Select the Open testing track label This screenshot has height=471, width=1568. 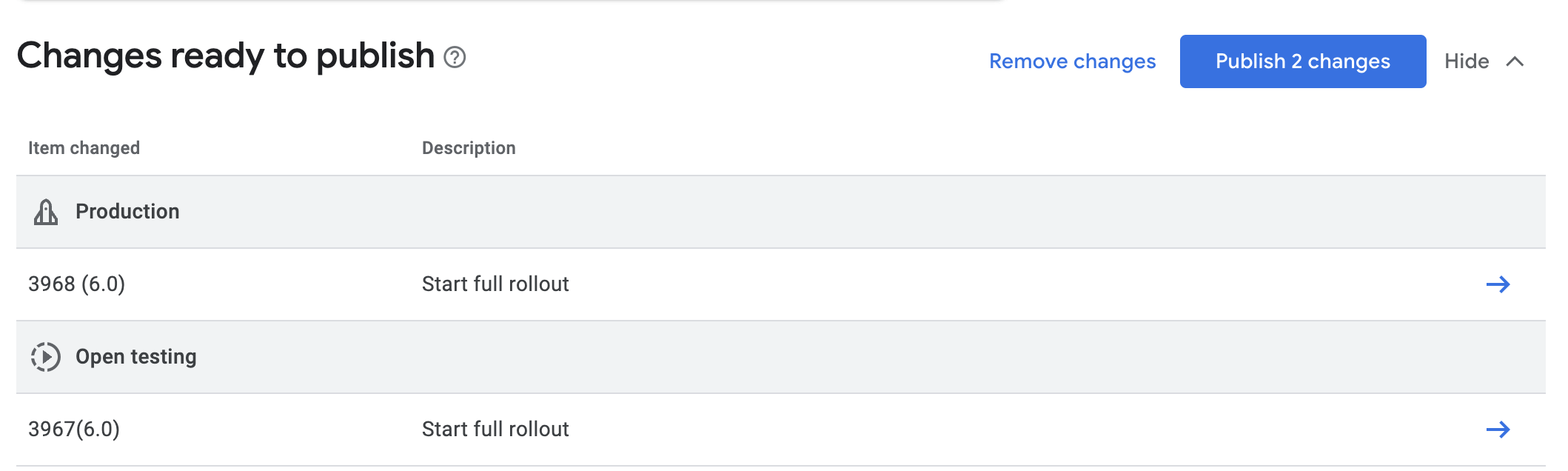point(136,357)
